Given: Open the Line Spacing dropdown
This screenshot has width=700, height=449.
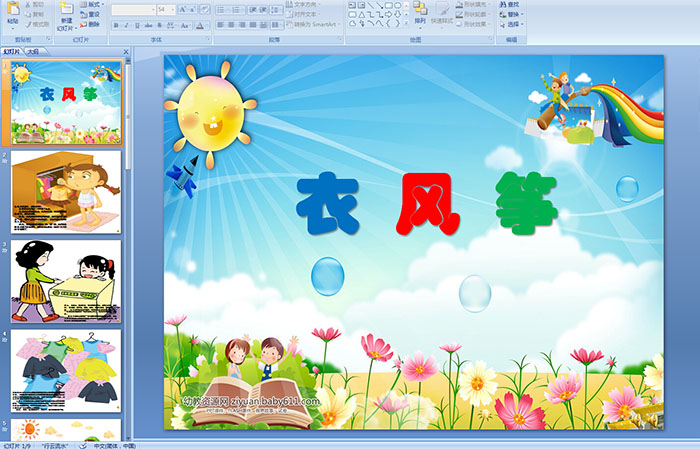Looking at the screenshot, I should click(276, 10).
